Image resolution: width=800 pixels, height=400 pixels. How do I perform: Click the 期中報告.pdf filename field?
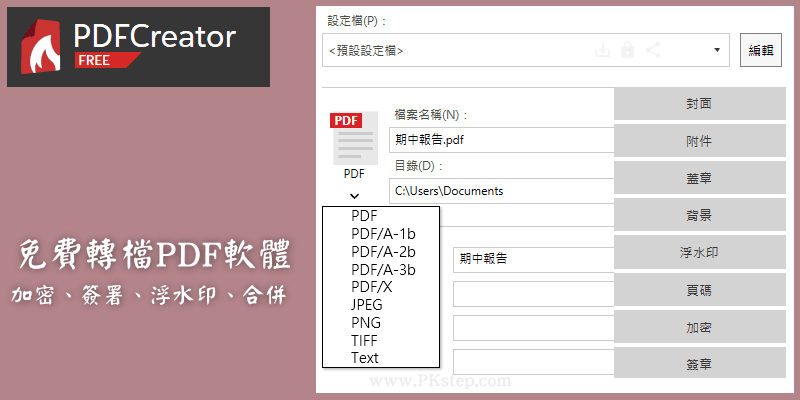(502, 140)
